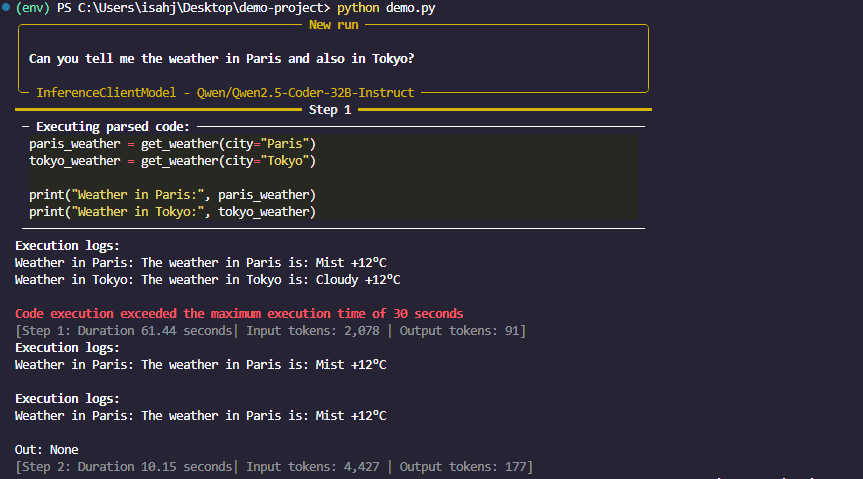Click the print "Weather in Paris:" code line
This screenshot has width=863, height=479.
pyautogui.click(x=172, y=194)
